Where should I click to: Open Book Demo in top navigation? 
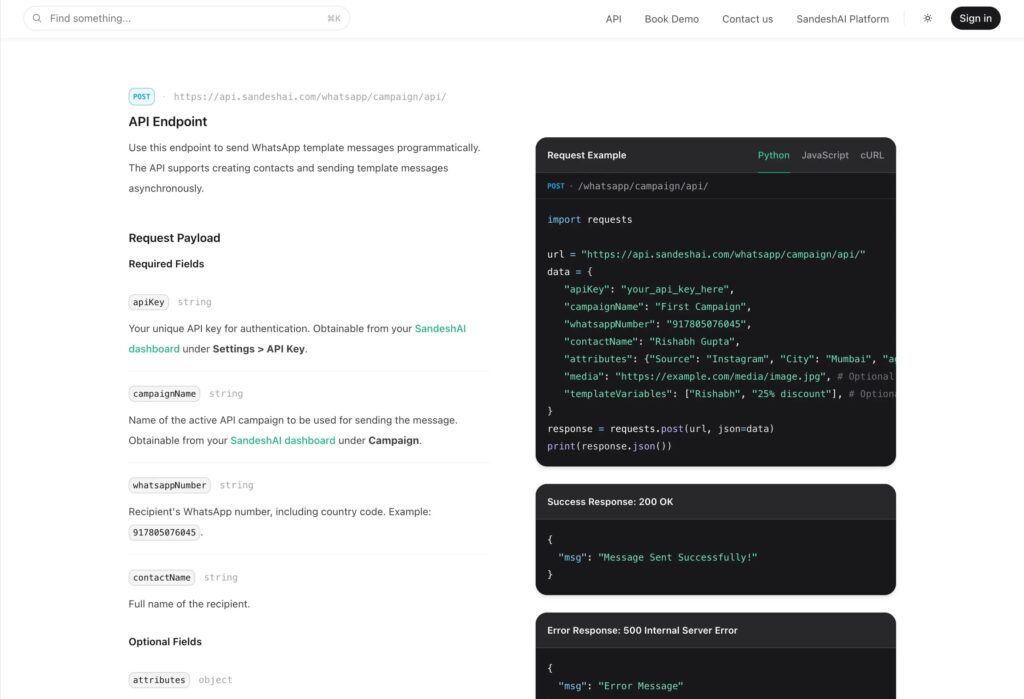671,19
